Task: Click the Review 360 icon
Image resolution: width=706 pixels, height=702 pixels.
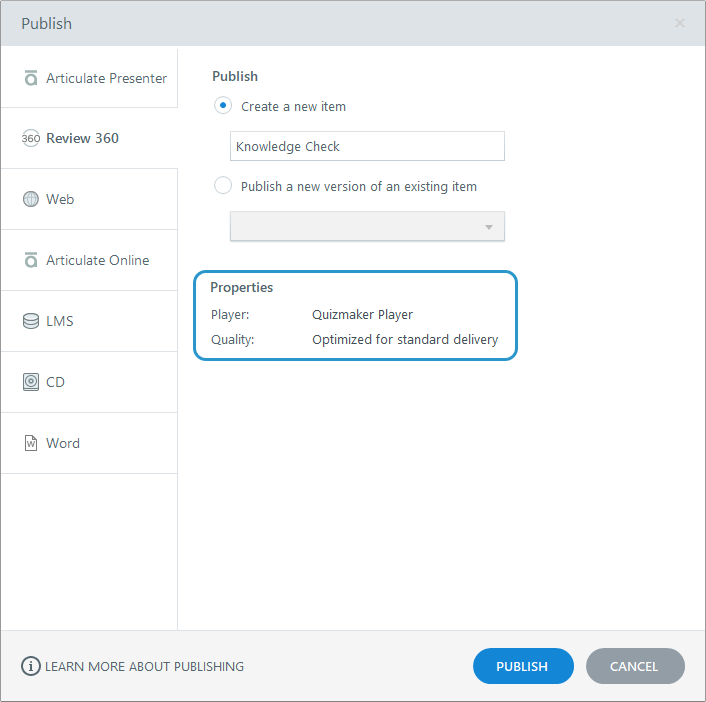Action: click(31, 139)
